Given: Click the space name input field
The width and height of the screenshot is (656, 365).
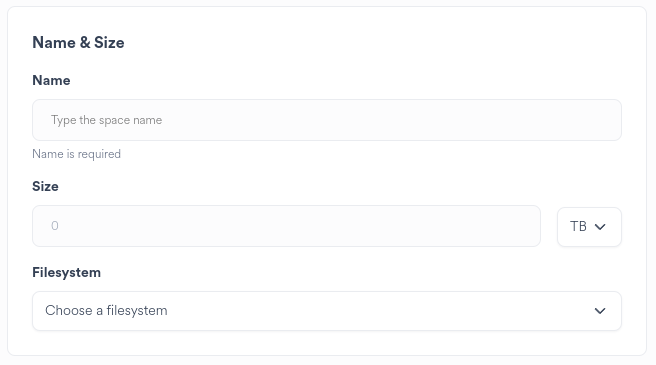Looking at the screenshot, I should pyautogui.click(x=327, y=120).
